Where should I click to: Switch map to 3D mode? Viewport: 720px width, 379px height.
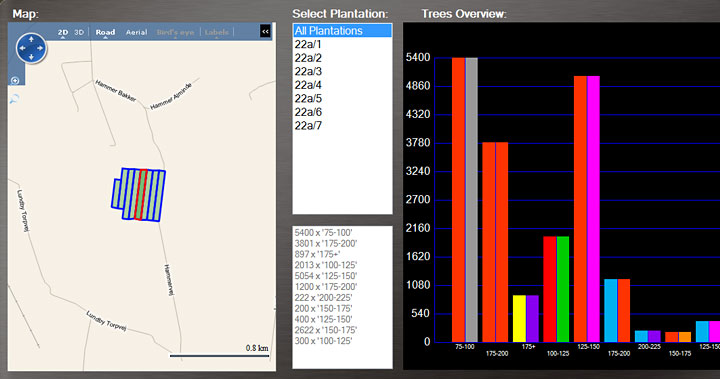[x=79, y=32]
